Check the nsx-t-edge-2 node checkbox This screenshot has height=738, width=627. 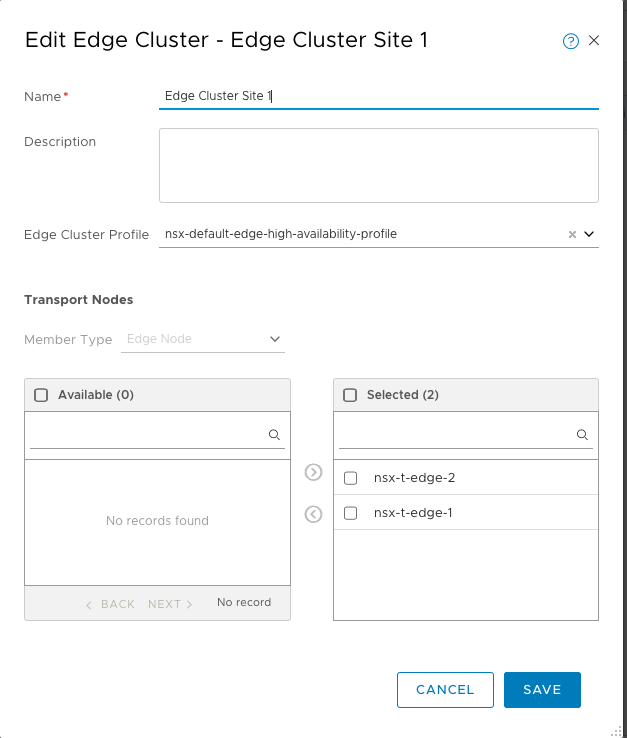point(351,478)
